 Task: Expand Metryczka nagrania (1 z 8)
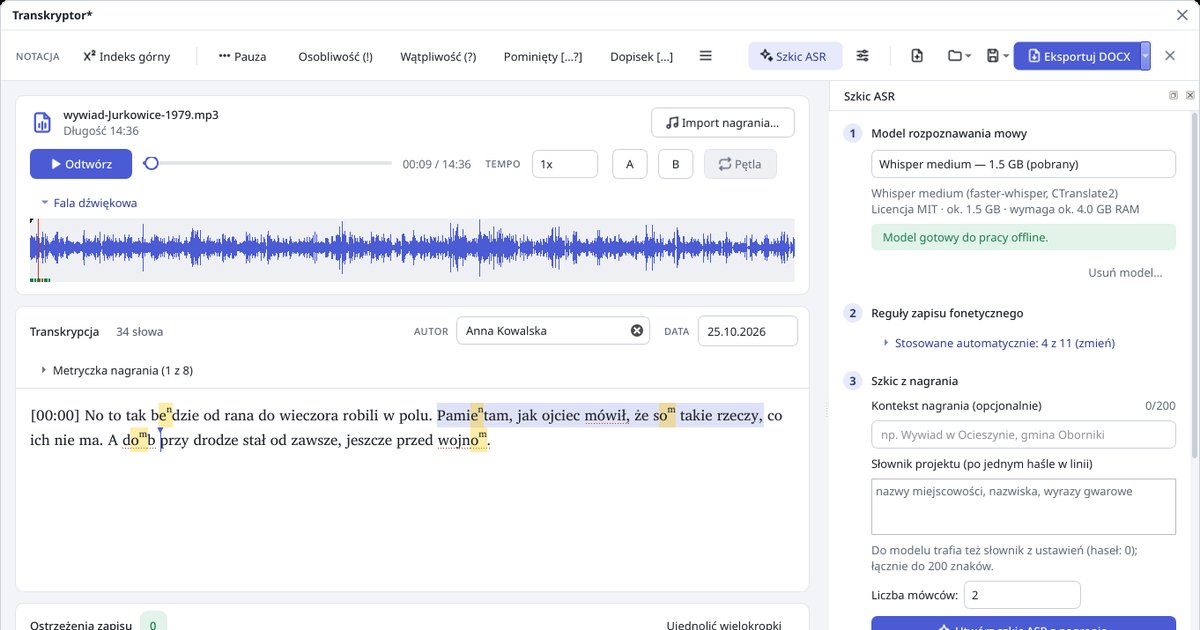pos(116,370)
